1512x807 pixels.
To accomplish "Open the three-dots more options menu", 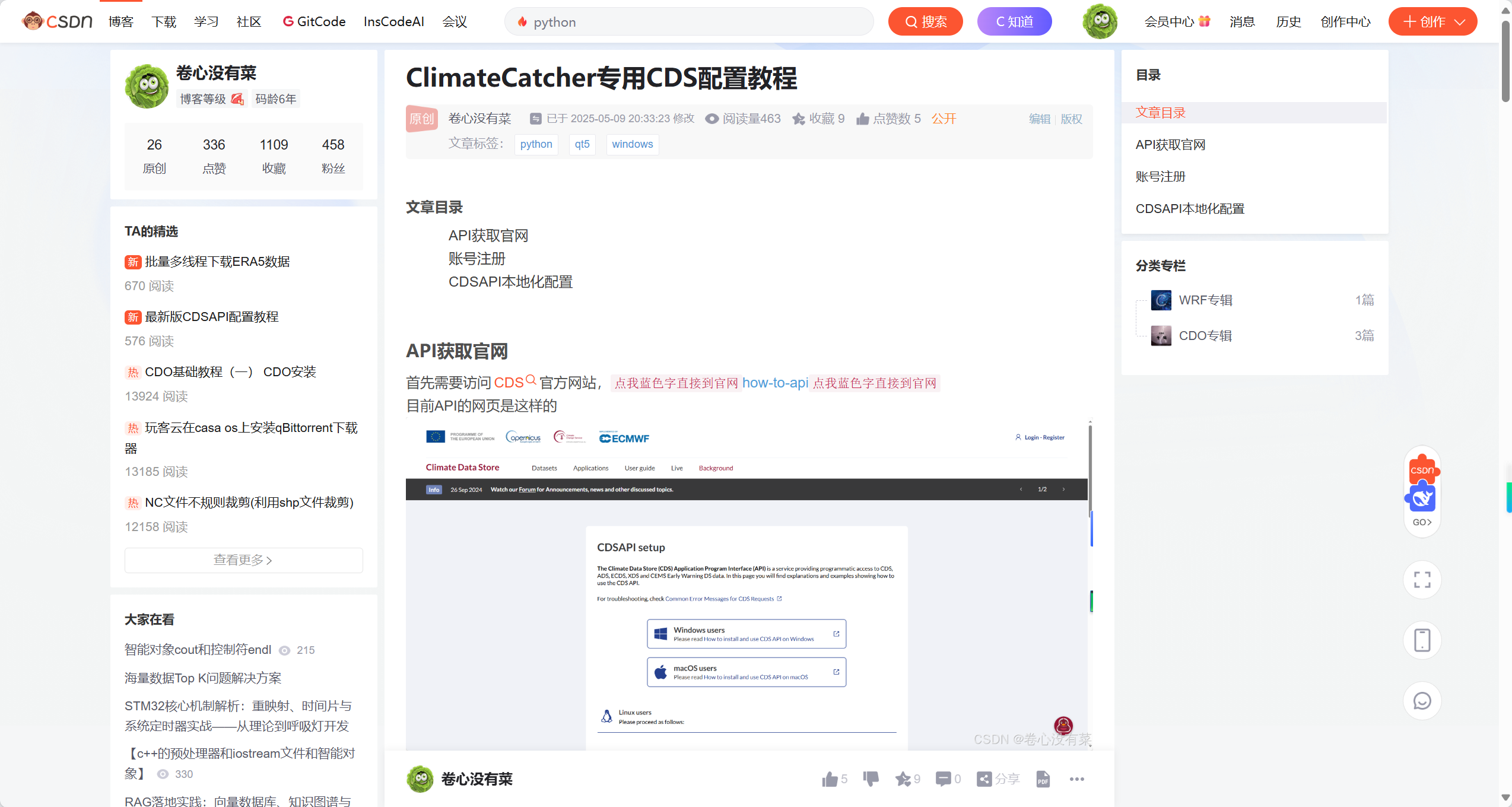I will [x=1076, y=779].
